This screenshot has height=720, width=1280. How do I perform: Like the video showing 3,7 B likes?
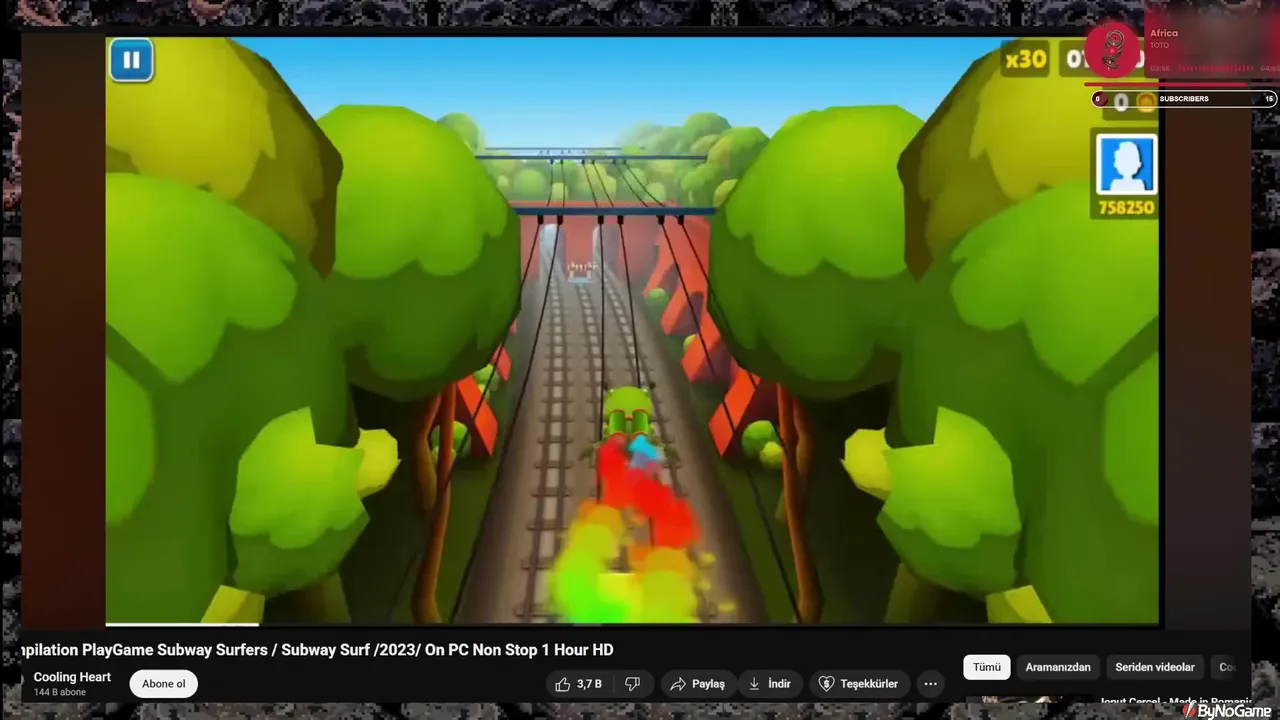tap(579, 684)
